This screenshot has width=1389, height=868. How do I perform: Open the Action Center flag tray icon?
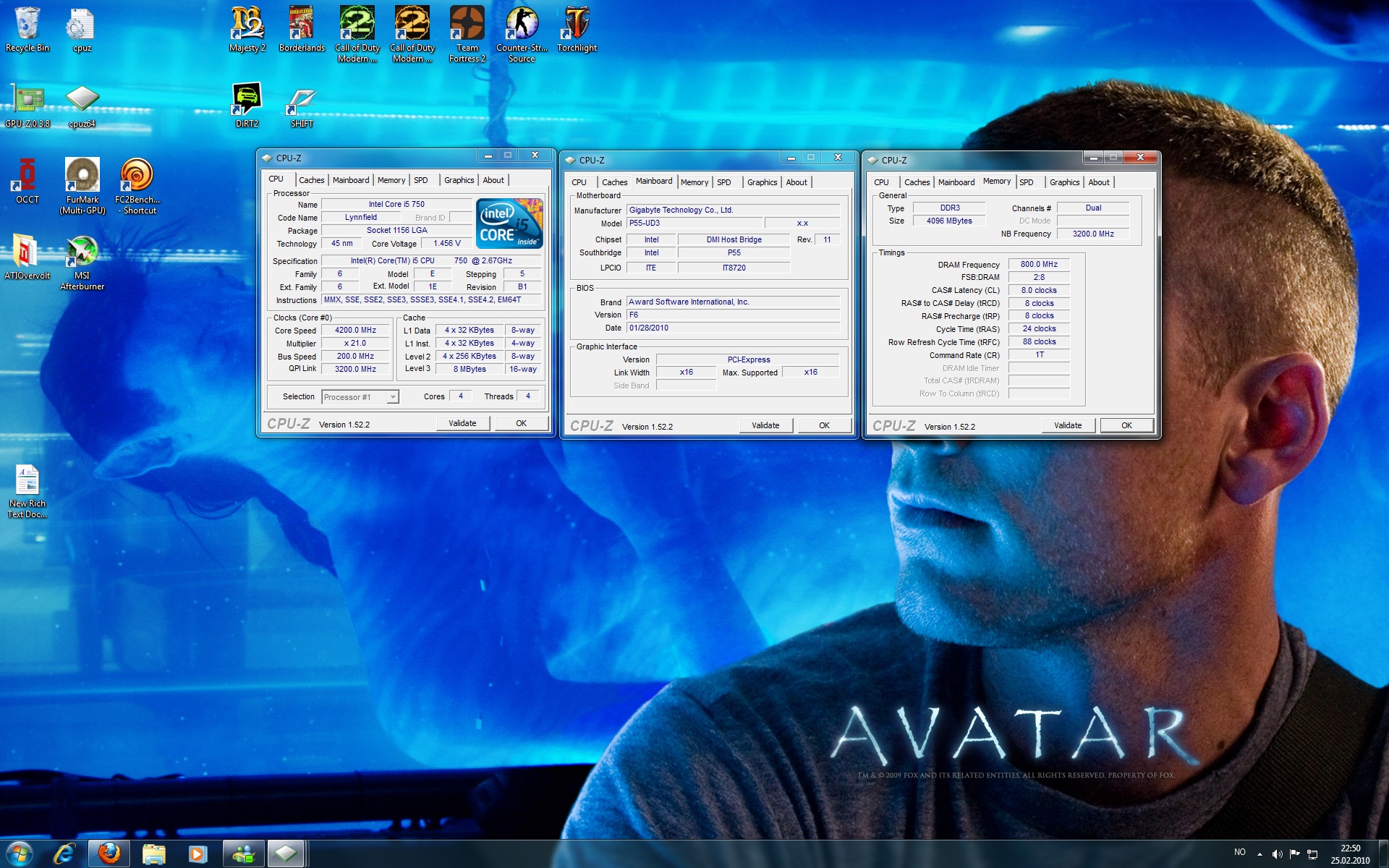pyautogui.click(x=1295, y=854)
